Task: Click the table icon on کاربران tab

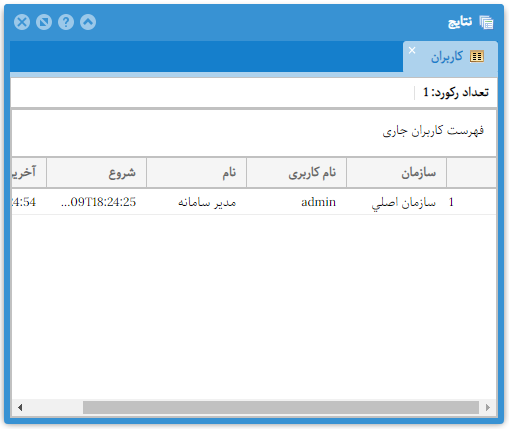Action: [x=477, y=57]
